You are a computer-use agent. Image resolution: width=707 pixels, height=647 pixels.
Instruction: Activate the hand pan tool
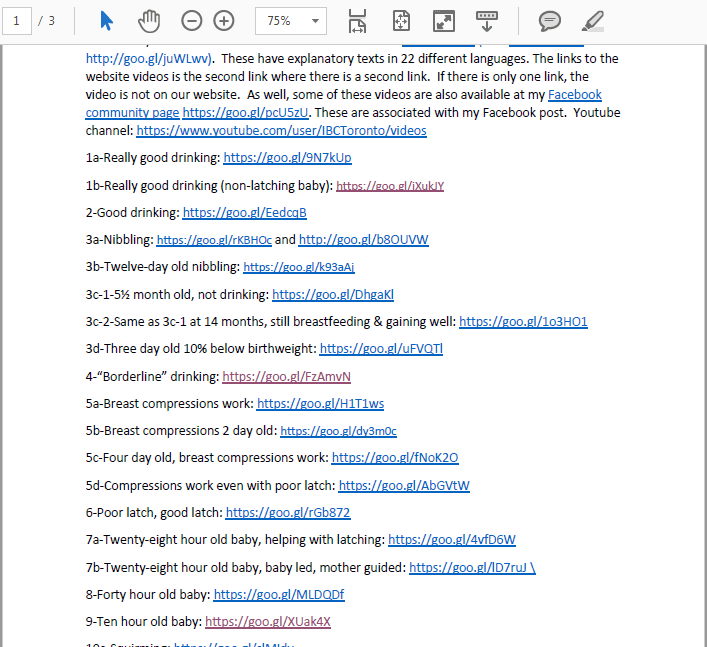149,21
